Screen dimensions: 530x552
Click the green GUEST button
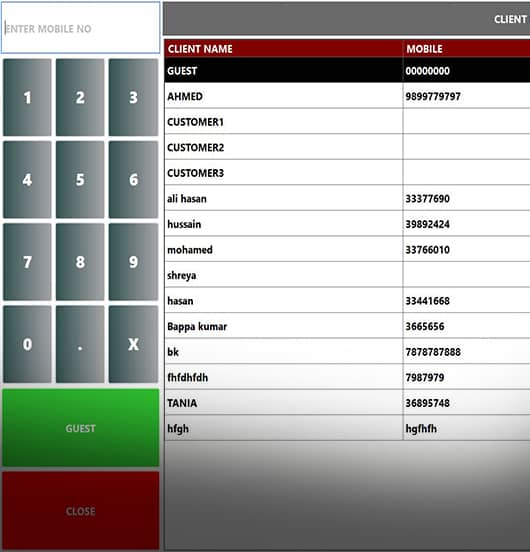81,428
